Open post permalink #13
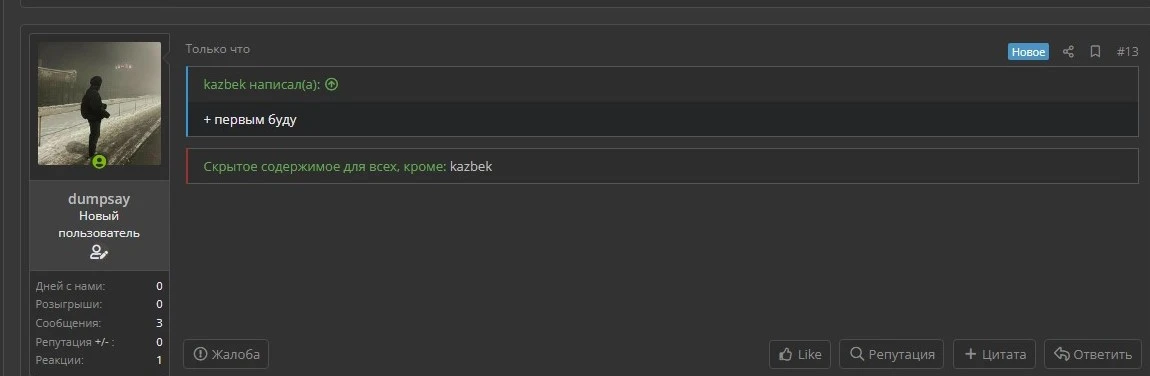 pos(1127,51)
